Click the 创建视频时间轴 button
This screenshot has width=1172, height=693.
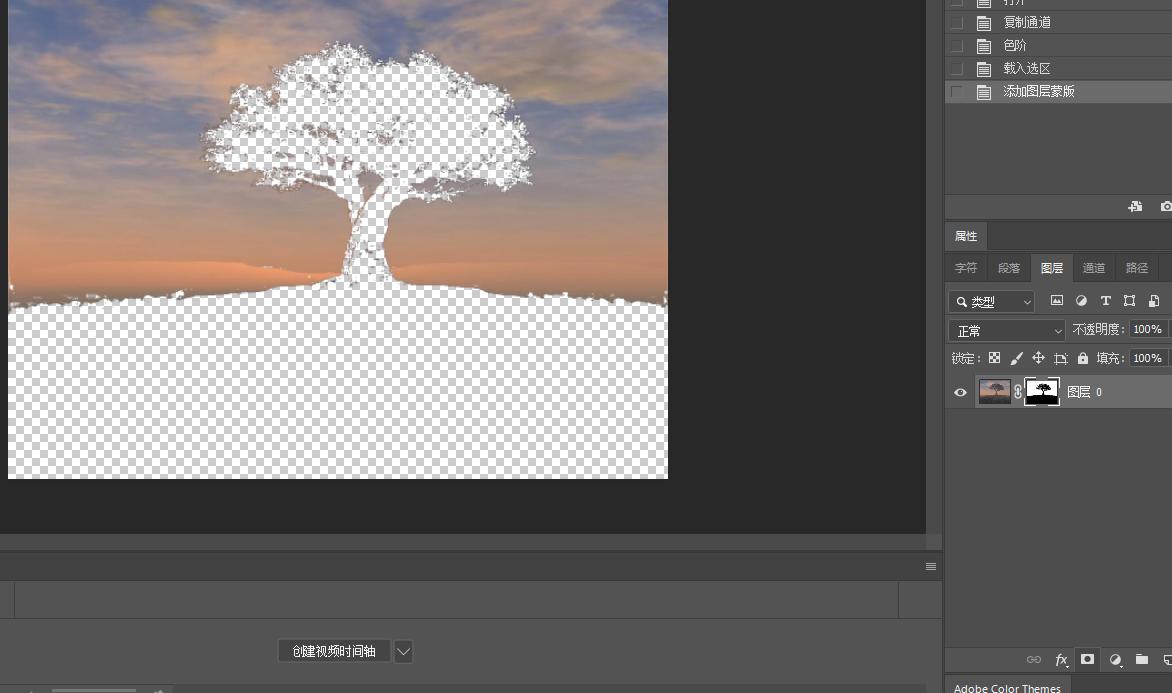click(x=334, y=651)
